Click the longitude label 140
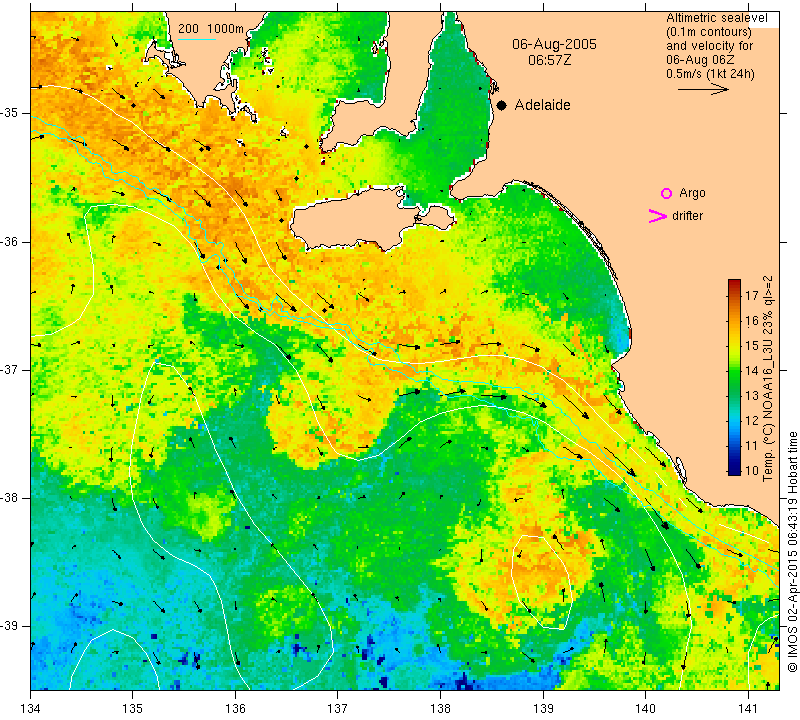 tap(645, 708)
